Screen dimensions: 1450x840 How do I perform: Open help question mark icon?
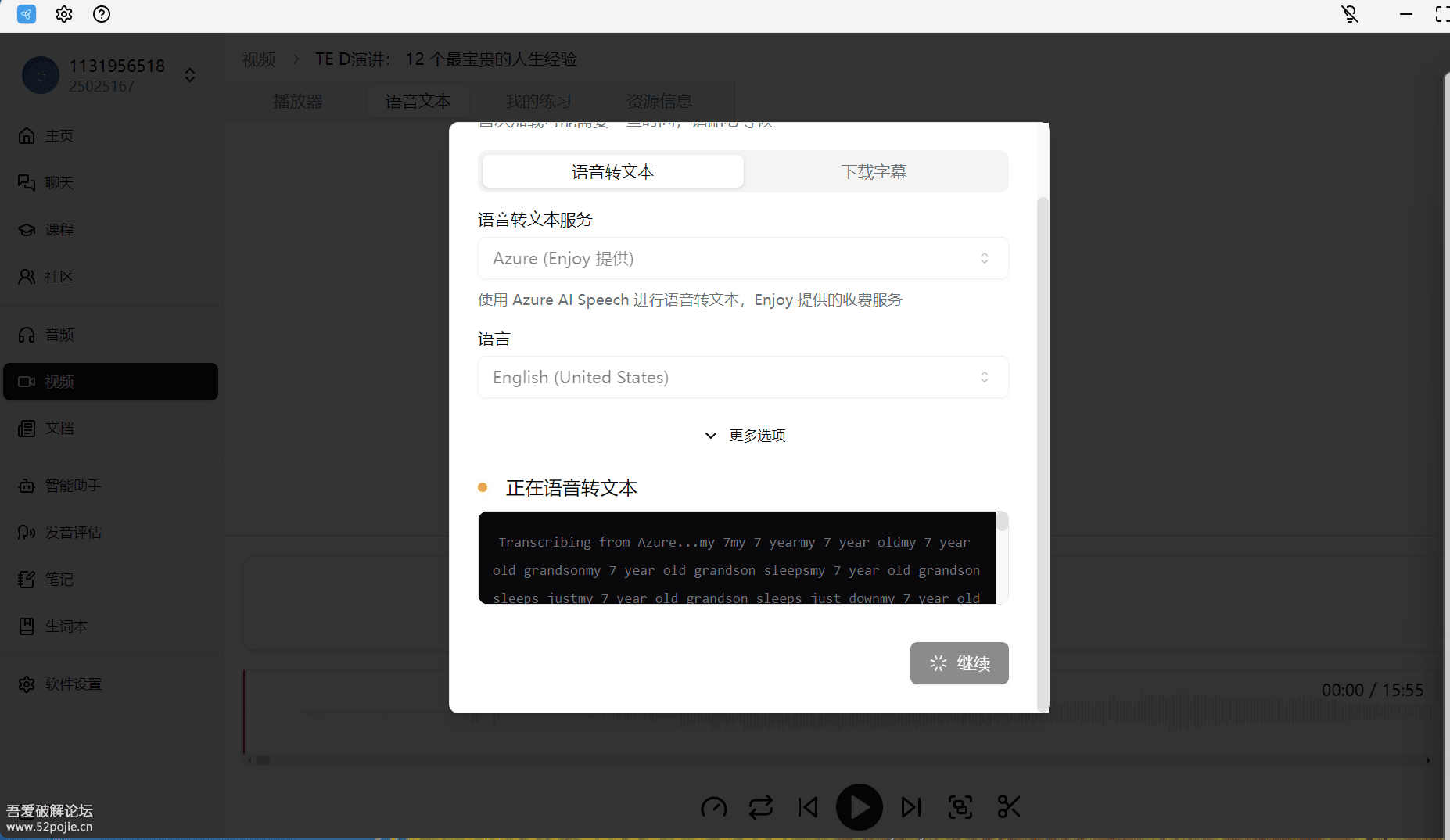point(102,14)
